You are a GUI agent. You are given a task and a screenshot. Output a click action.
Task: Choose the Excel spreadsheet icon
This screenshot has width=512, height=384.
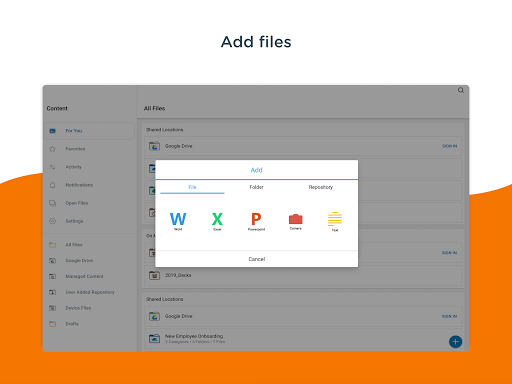click(217, 220)
